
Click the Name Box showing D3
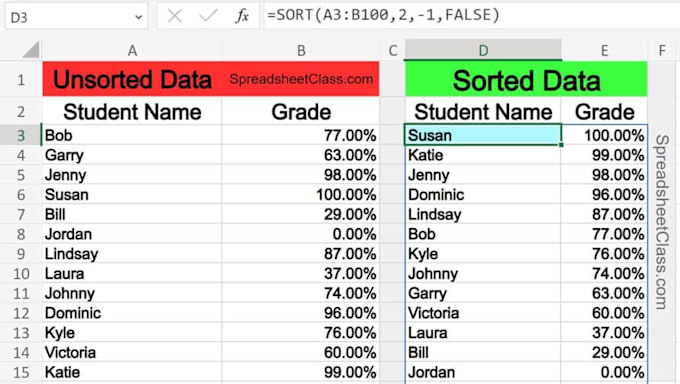tap(76, 17)
